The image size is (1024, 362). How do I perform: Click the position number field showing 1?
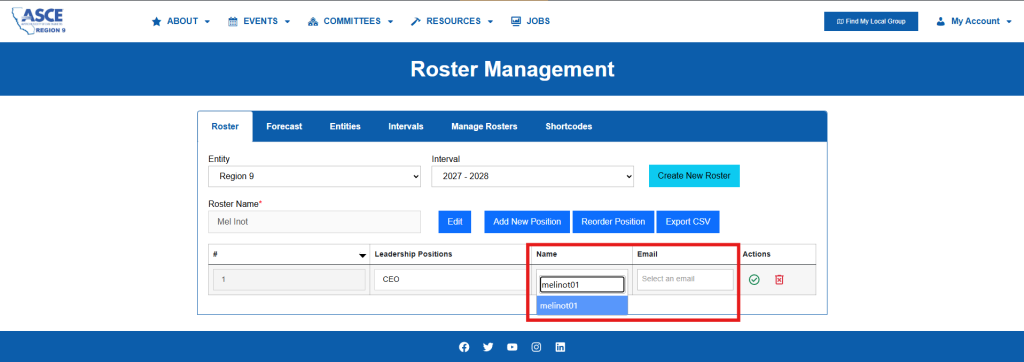point(289,279)
